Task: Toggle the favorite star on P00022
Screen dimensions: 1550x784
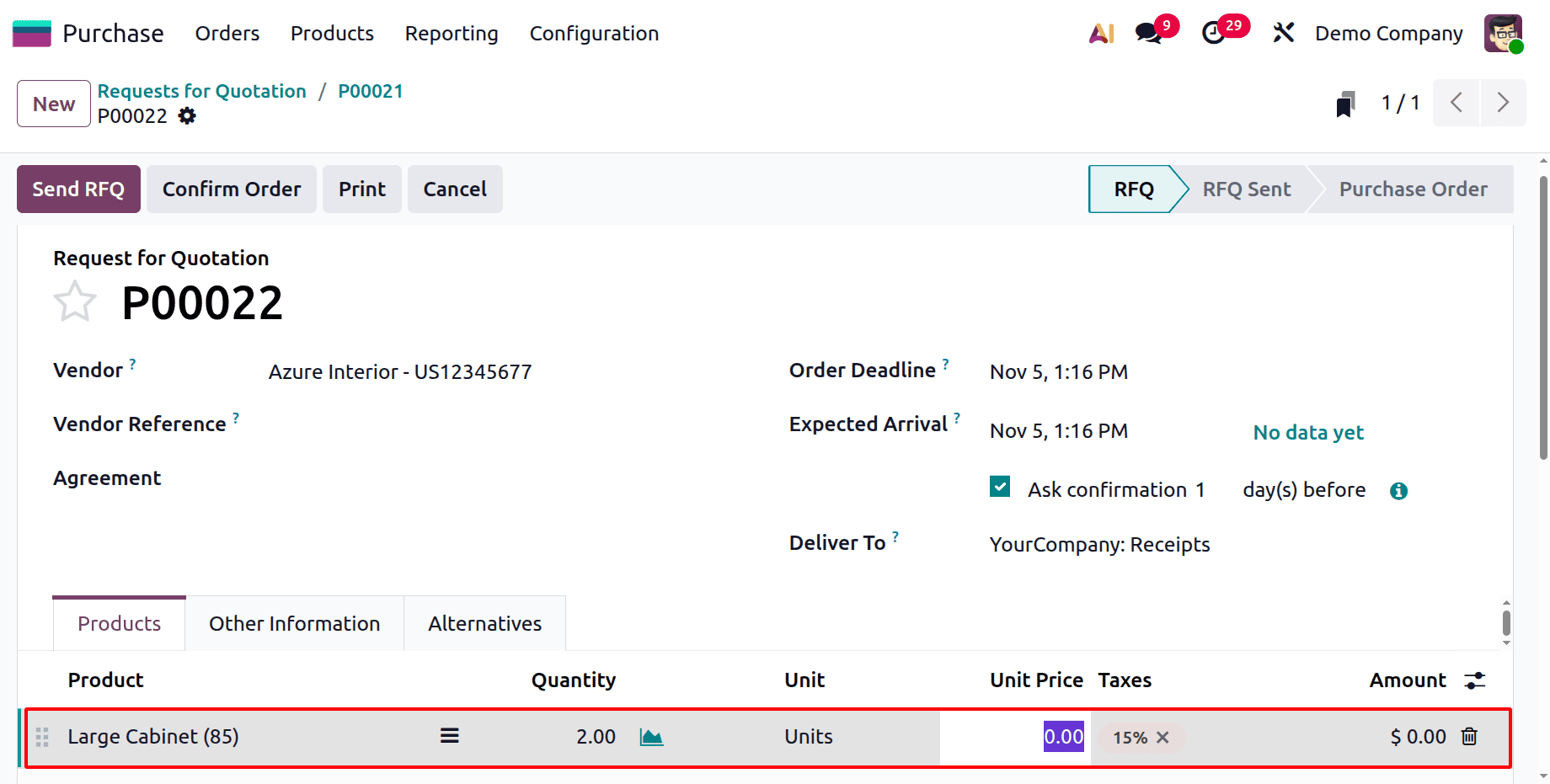Action: [x=75, y=301]
